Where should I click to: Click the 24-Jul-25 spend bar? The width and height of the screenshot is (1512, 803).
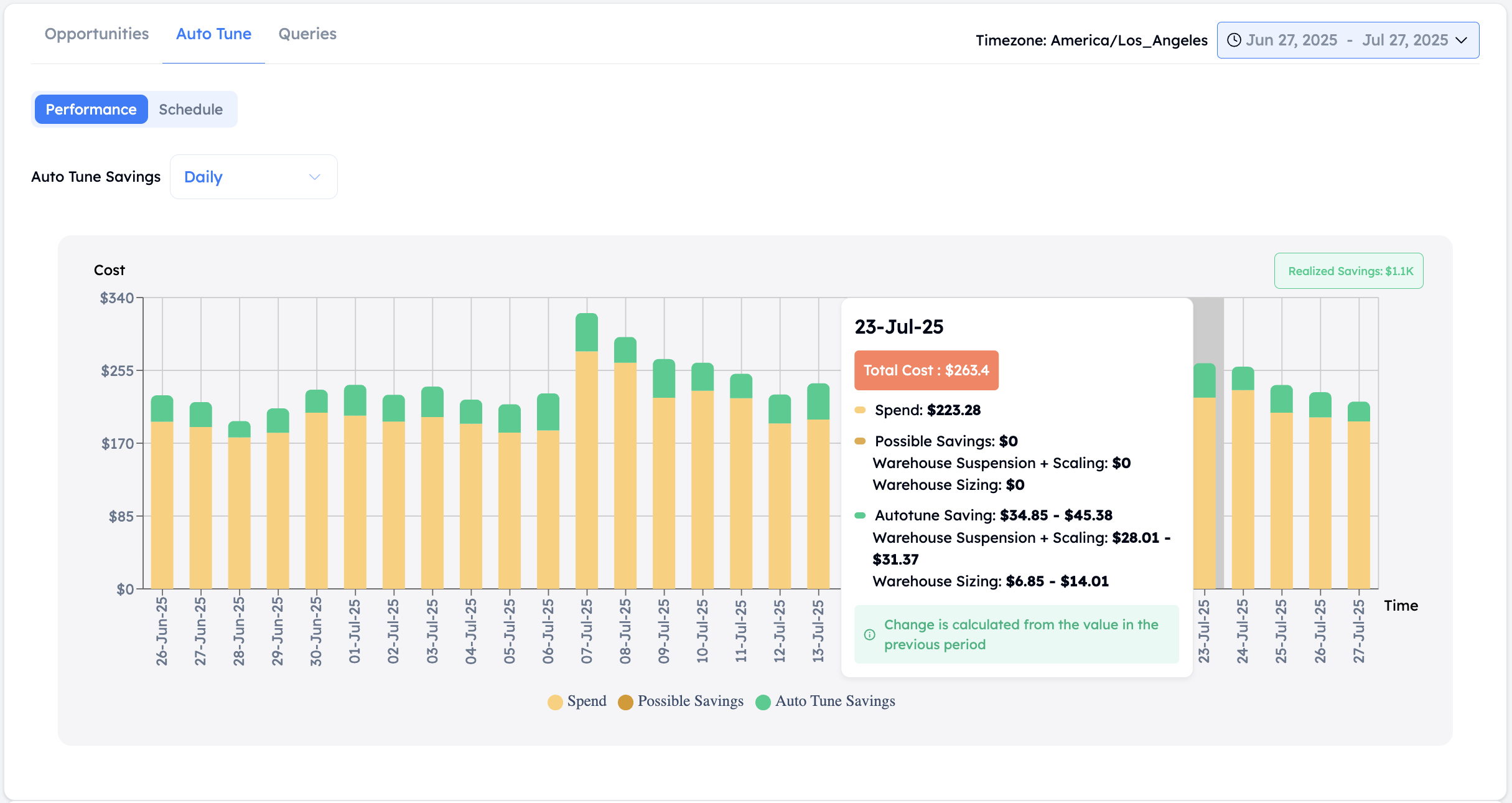click(1243, 489)
